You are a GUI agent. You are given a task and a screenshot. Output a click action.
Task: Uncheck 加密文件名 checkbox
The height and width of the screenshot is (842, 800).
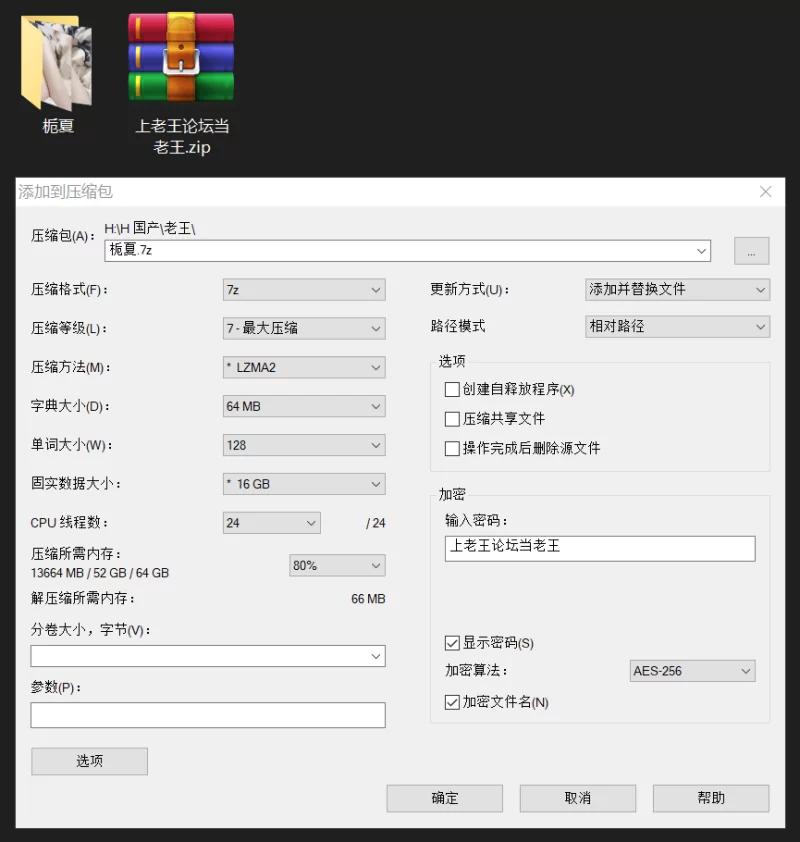click(x=452, y=702)
